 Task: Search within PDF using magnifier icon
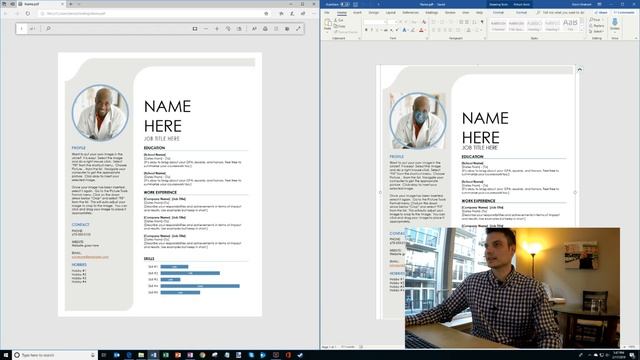tap(48, 29)
